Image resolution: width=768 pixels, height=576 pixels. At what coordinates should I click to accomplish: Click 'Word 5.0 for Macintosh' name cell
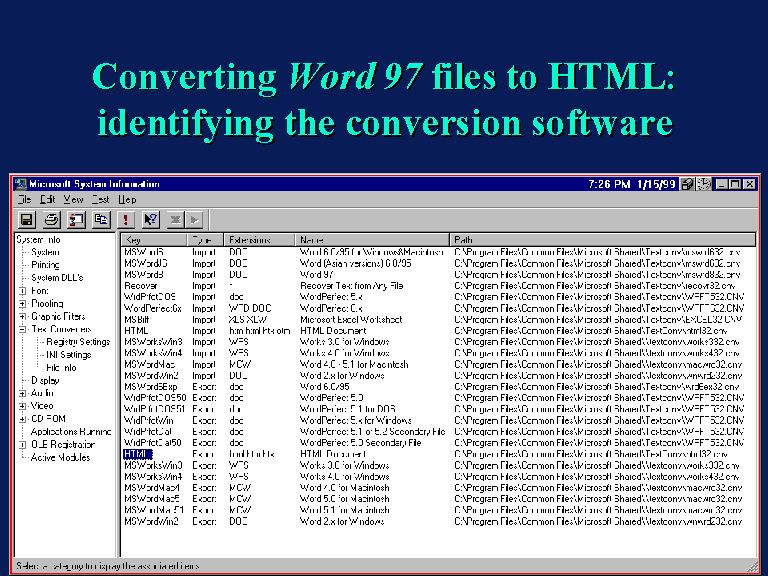pos(344,499)
